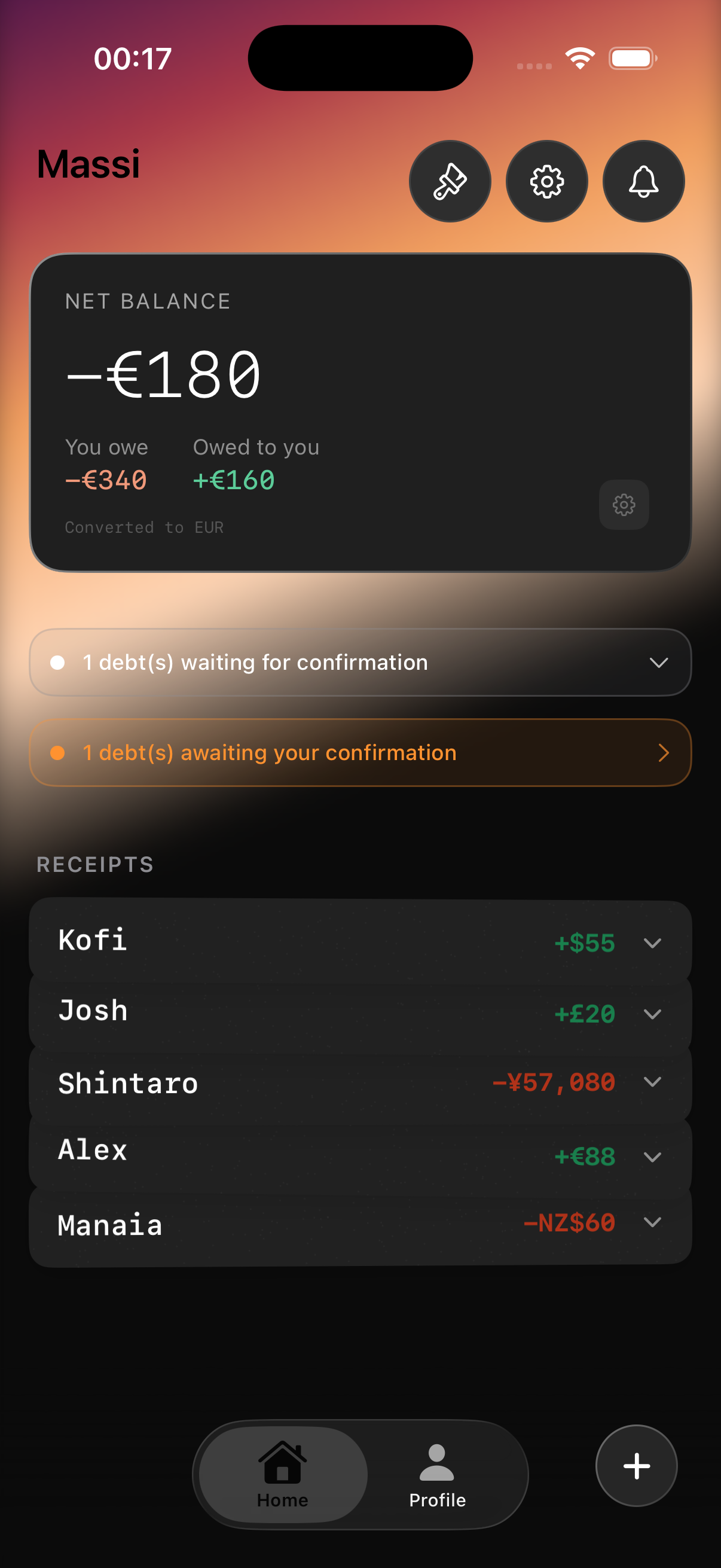The image size is (721, 1568).
Task: Tap the Profile person icon
Action: pyautogui.click(x=437, y=1463)
